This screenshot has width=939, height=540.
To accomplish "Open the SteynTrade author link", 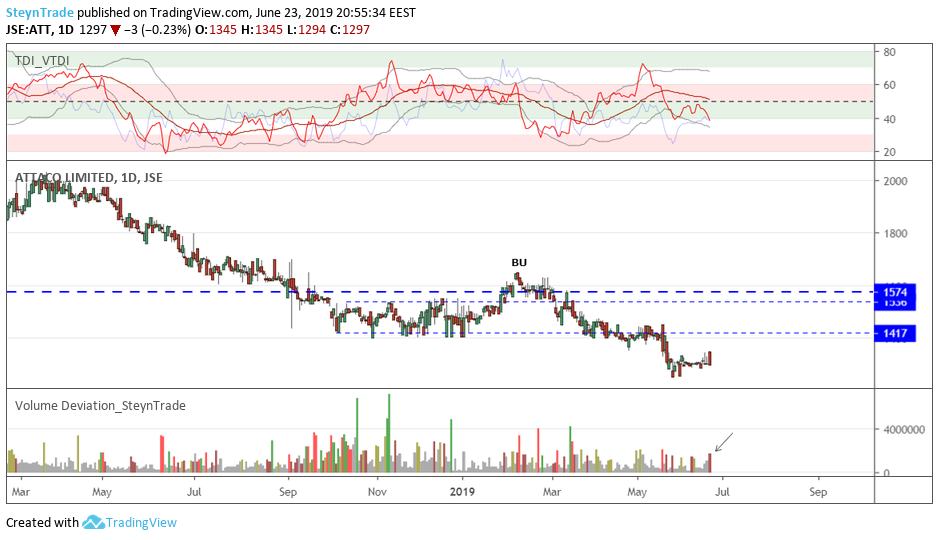I will pos(40,13).
